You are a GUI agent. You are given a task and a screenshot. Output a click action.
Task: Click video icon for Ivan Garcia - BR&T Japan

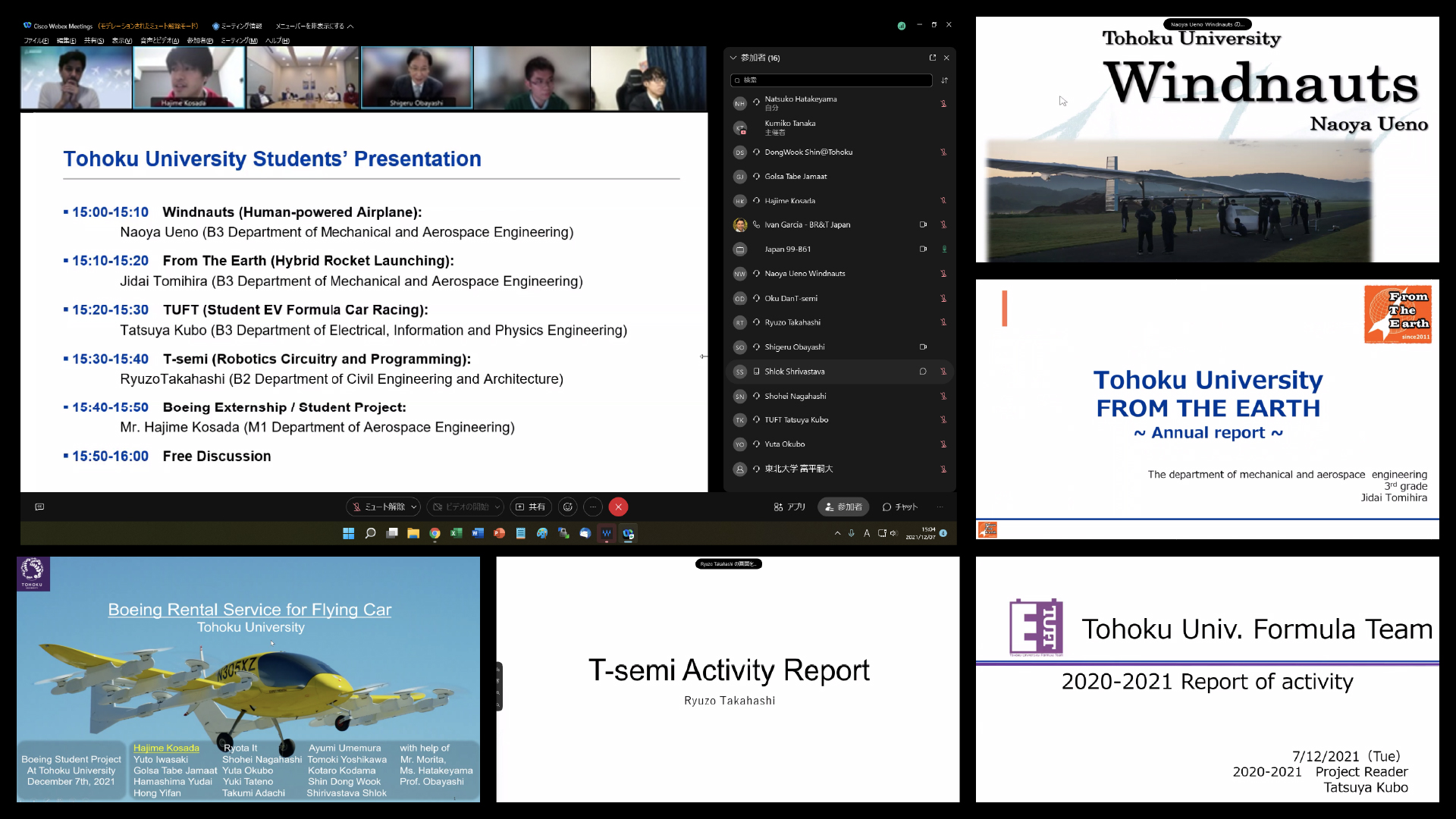[x=923, y=224]
